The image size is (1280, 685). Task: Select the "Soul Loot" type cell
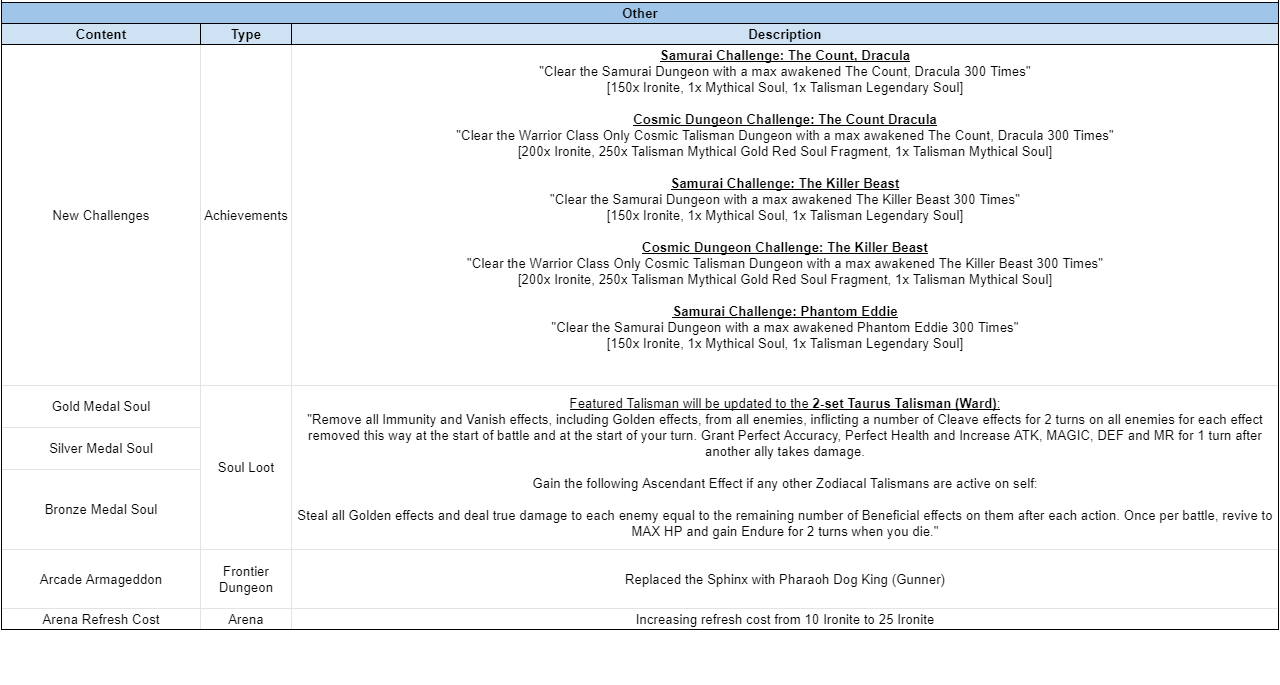point(245,467)
